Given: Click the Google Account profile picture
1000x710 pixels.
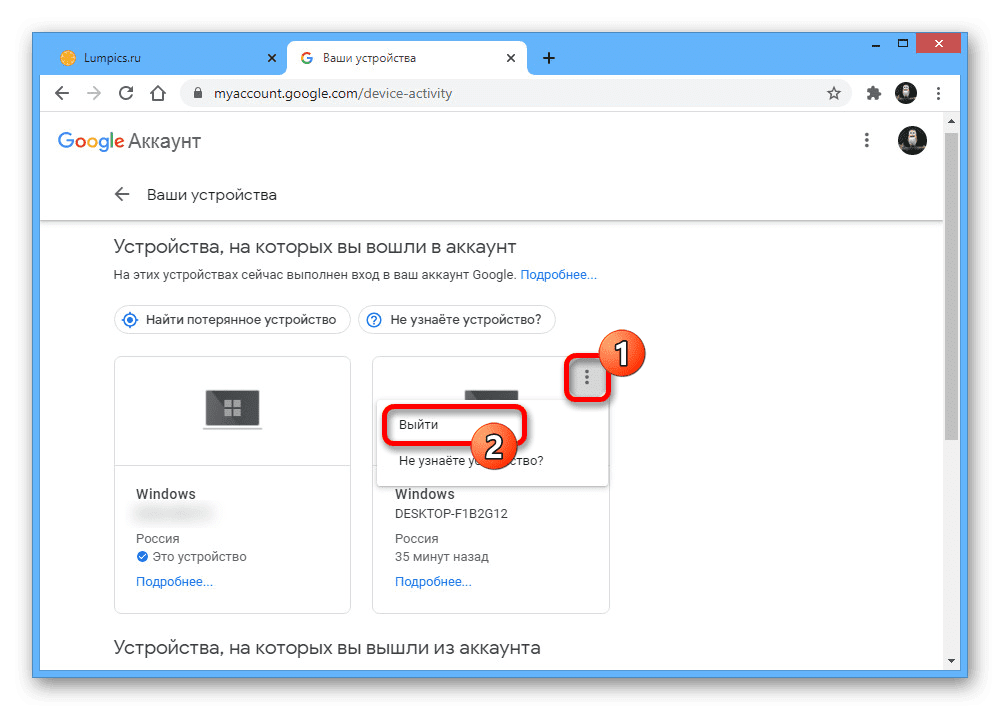Looking at the screenshot, I should point(912,141).
